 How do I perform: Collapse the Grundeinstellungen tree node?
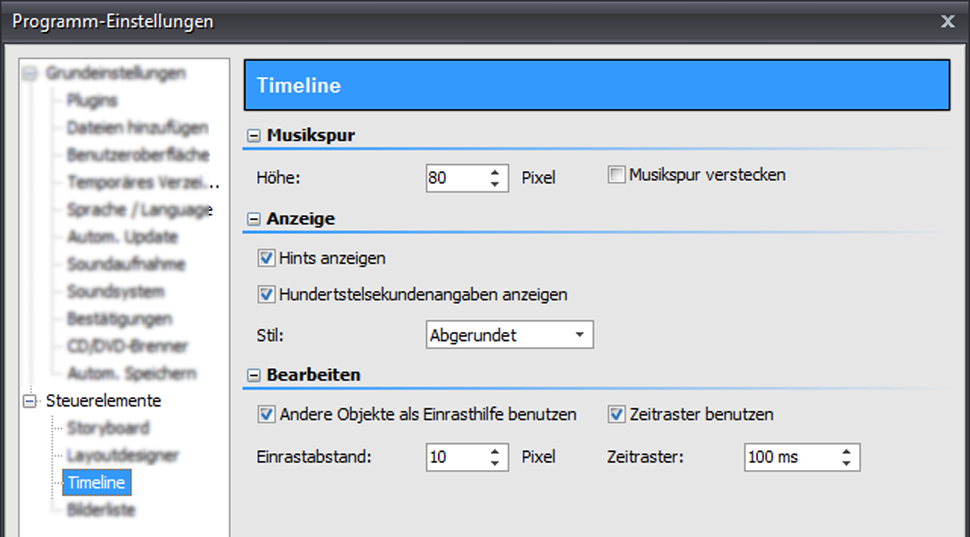coord(29,73)
